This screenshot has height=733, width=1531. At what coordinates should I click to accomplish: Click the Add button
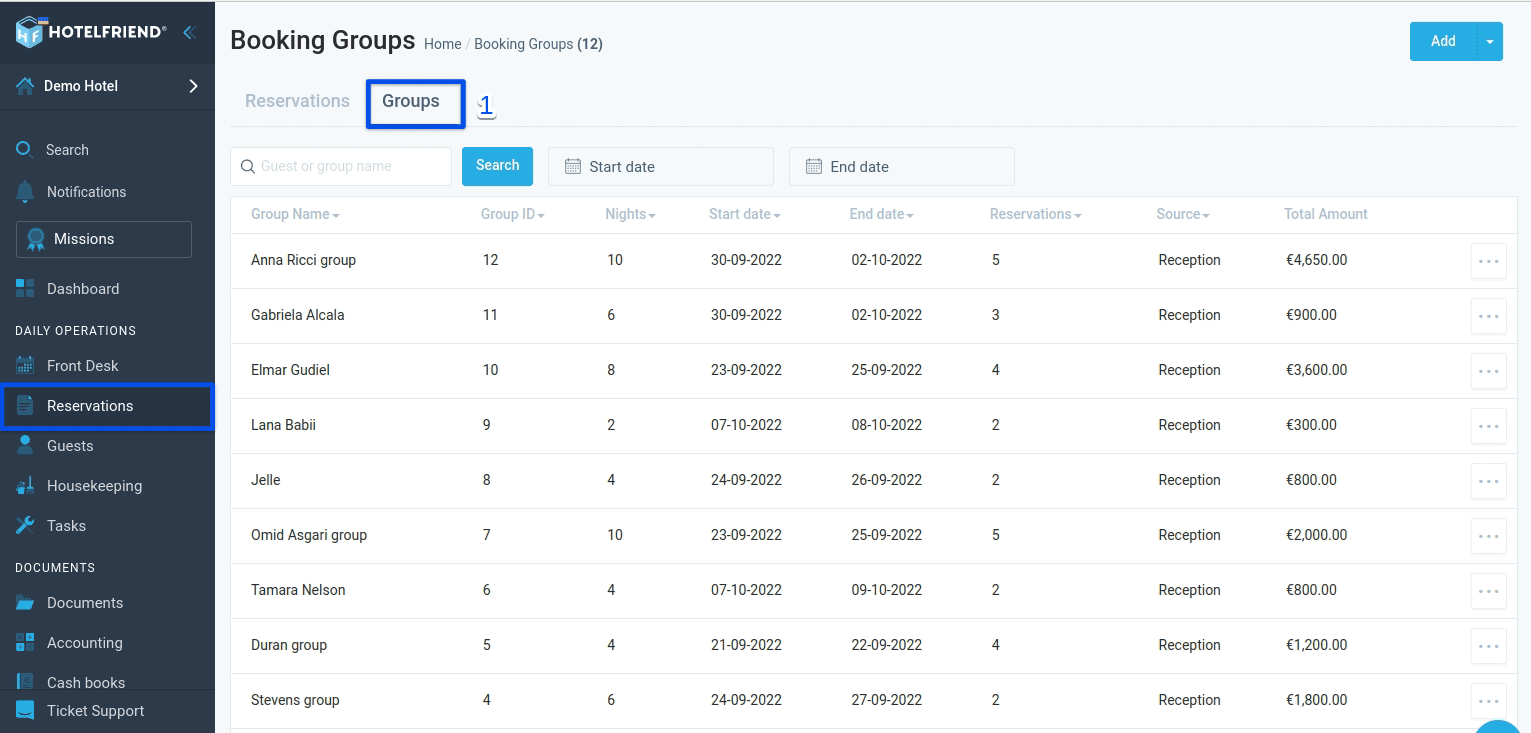[1443, 42]
